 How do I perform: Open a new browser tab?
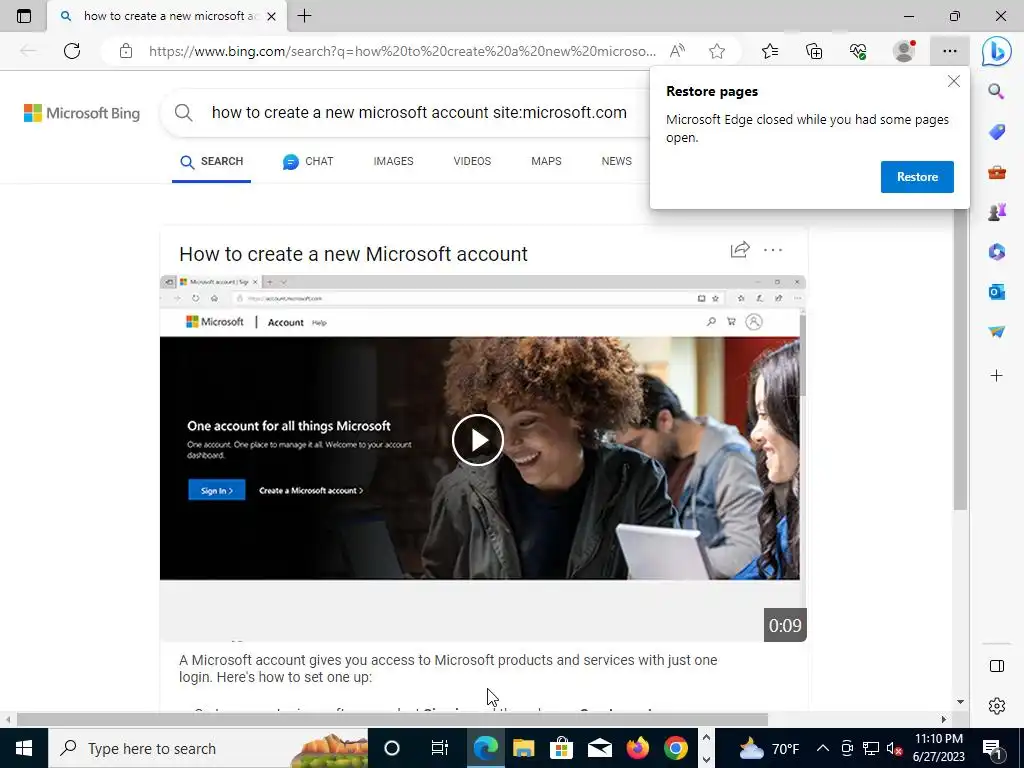coord(304,16)
